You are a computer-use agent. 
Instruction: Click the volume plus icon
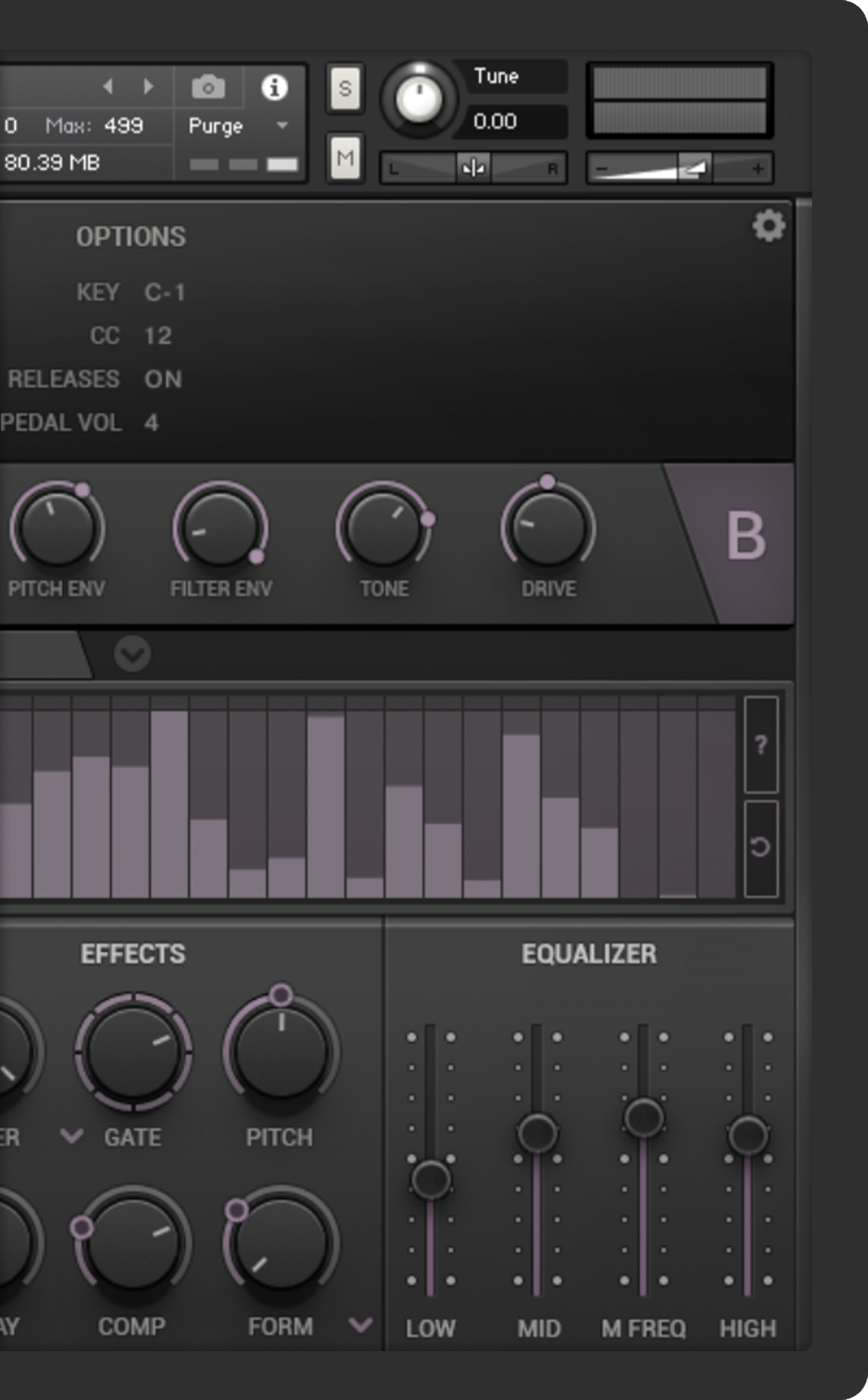pos(758,169)
